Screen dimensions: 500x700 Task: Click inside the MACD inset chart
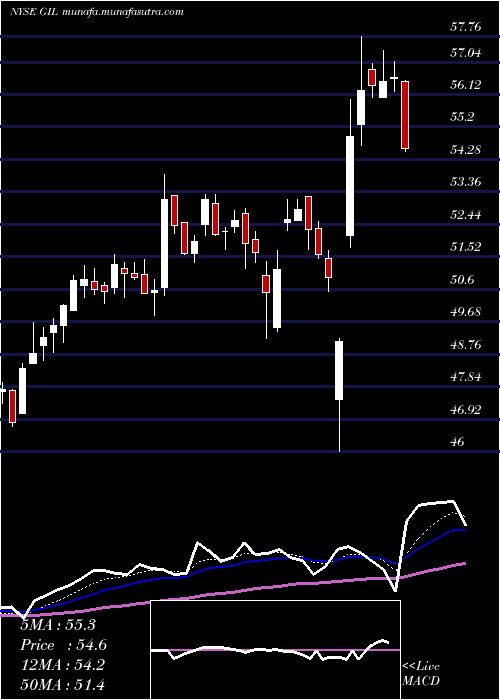275,650
